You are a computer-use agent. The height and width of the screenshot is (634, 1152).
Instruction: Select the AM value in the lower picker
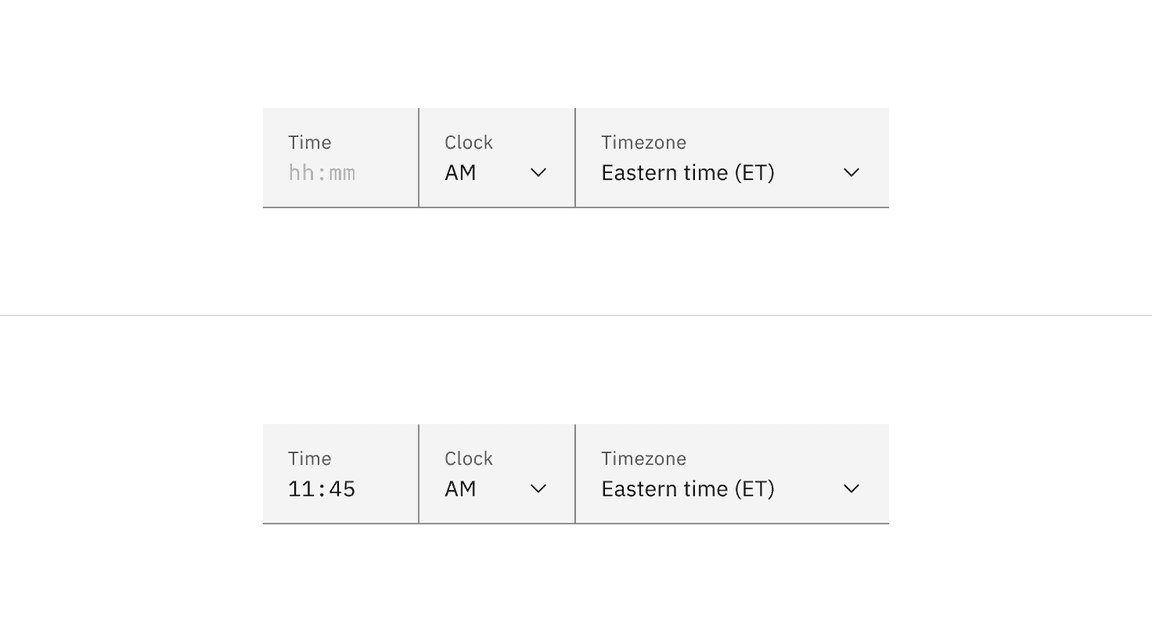coord(460,488)
